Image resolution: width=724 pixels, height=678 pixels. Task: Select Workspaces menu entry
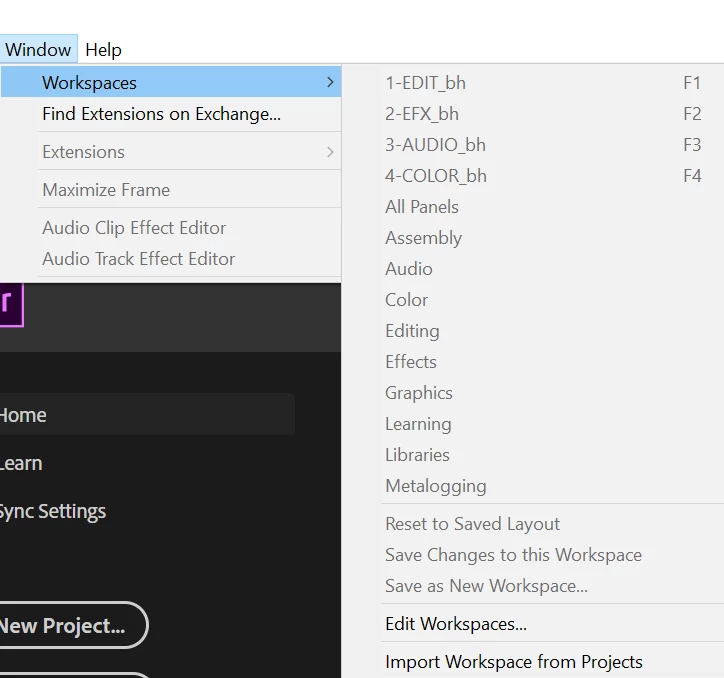(171, 82)
